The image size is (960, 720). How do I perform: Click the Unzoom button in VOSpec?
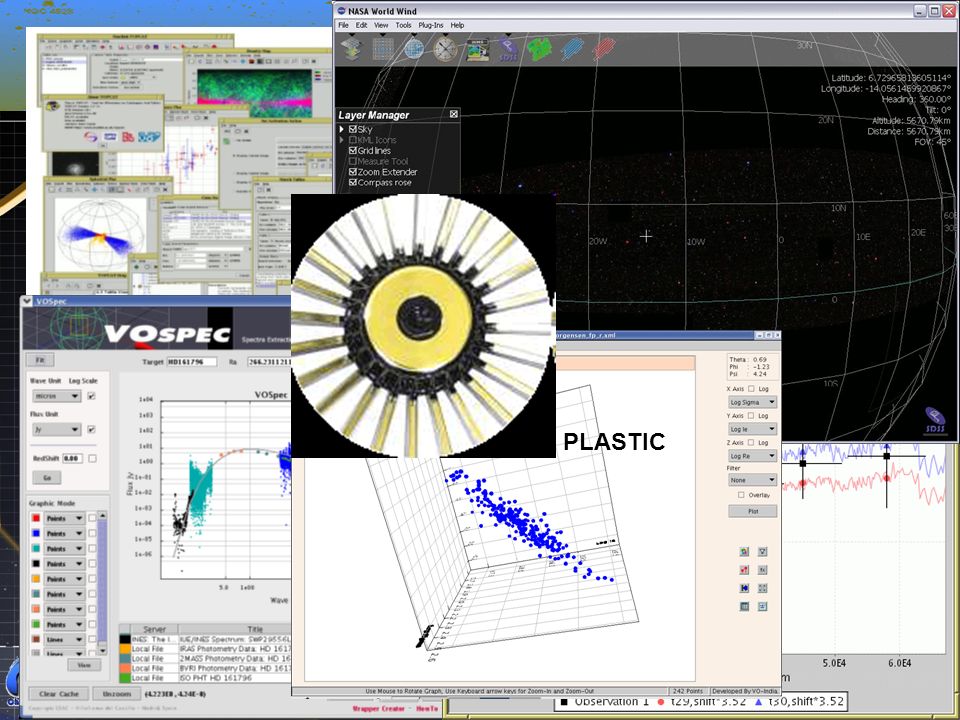tap(117, 694)
